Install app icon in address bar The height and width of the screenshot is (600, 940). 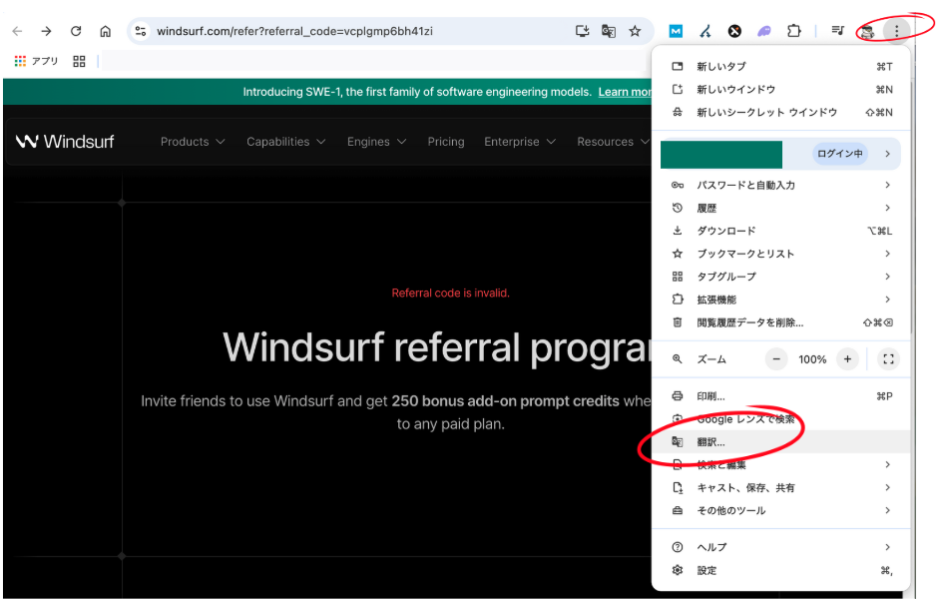[x=582, y=31]
